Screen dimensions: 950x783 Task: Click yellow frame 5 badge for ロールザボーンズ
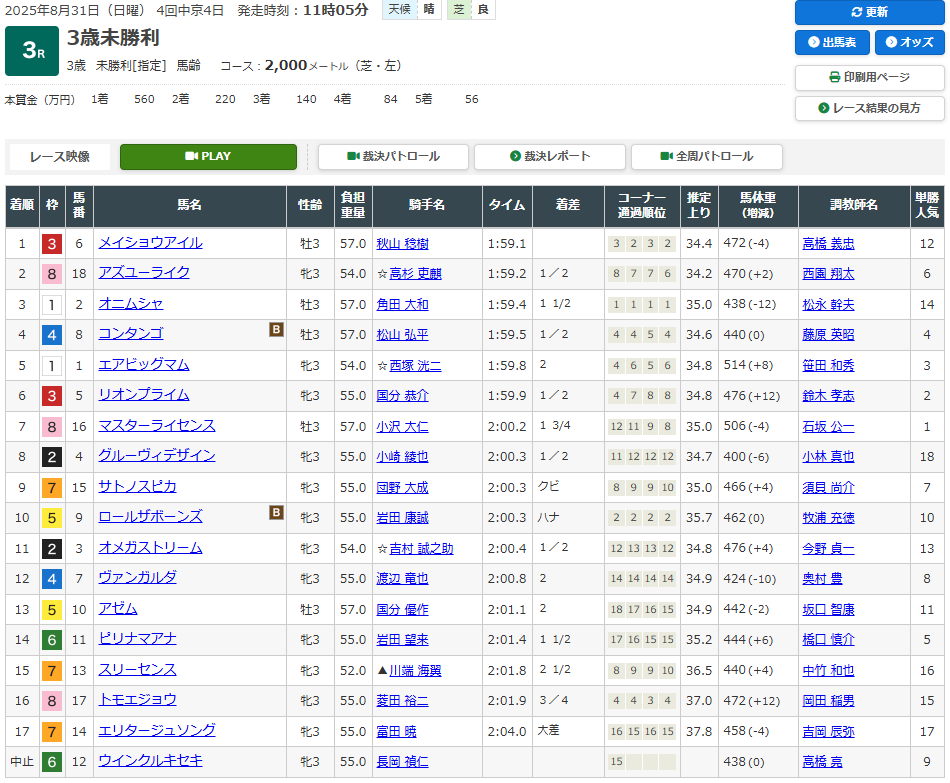[51, 518]
